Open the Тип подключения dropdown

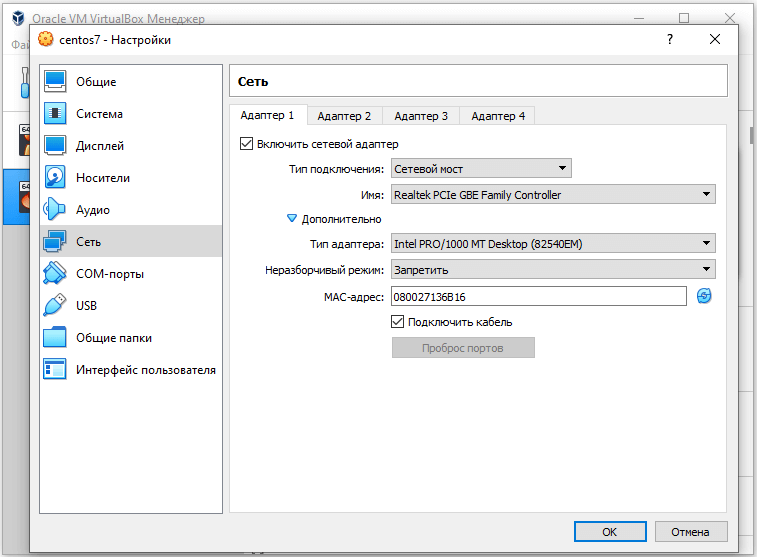click(x=480, y=169)
